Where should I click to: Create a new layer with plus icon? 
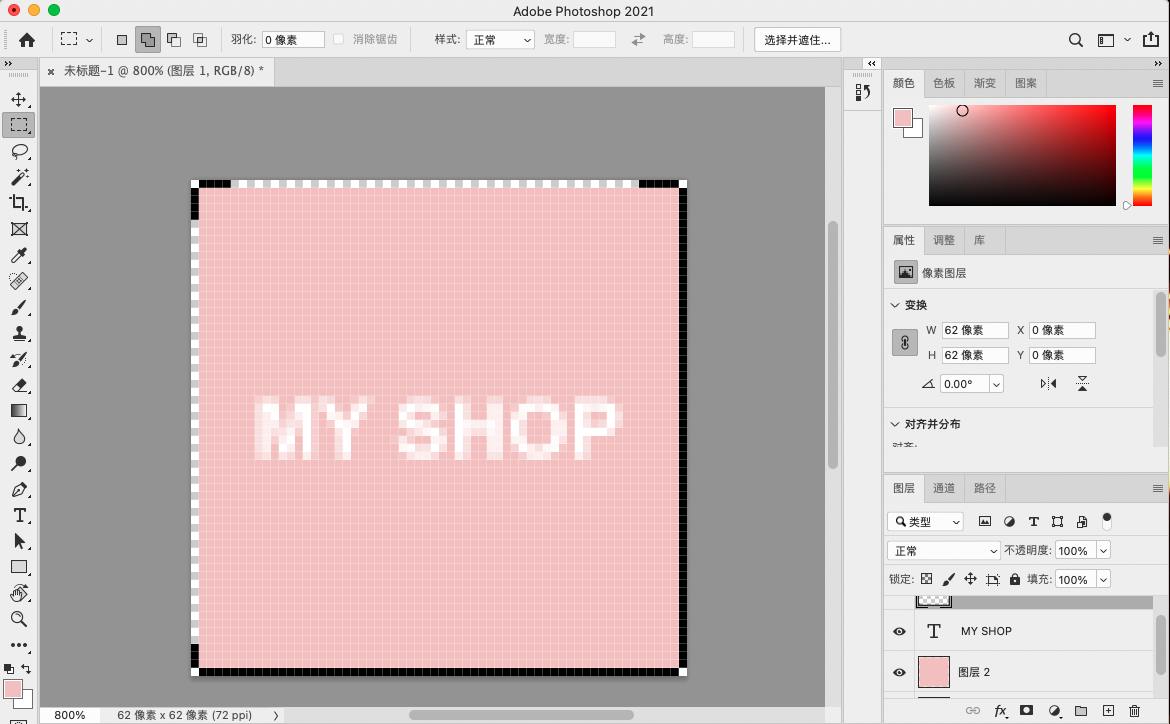(x=1108, y=711)
